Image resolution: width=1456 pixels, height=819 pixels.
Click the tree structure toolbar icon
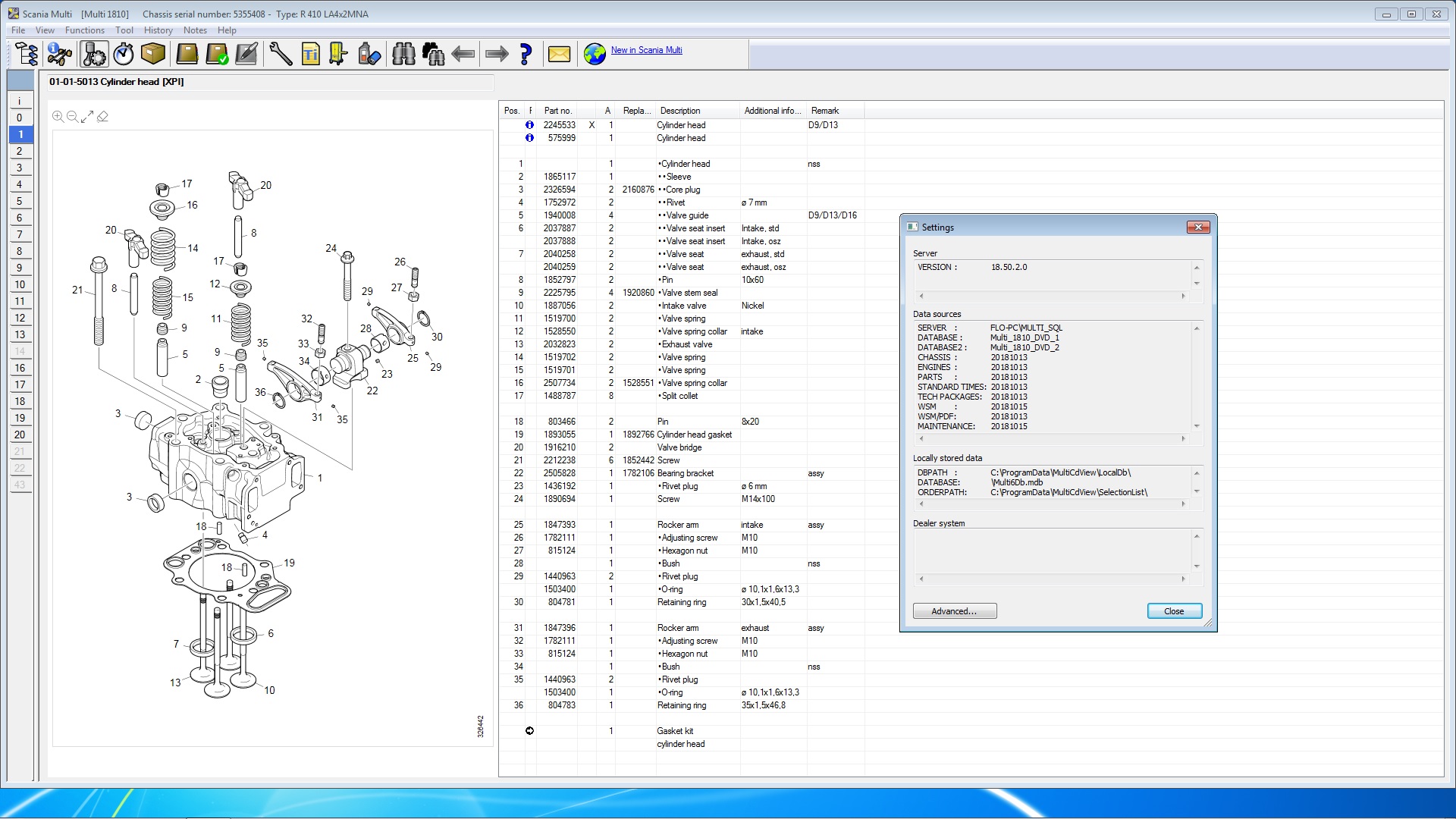27,54
